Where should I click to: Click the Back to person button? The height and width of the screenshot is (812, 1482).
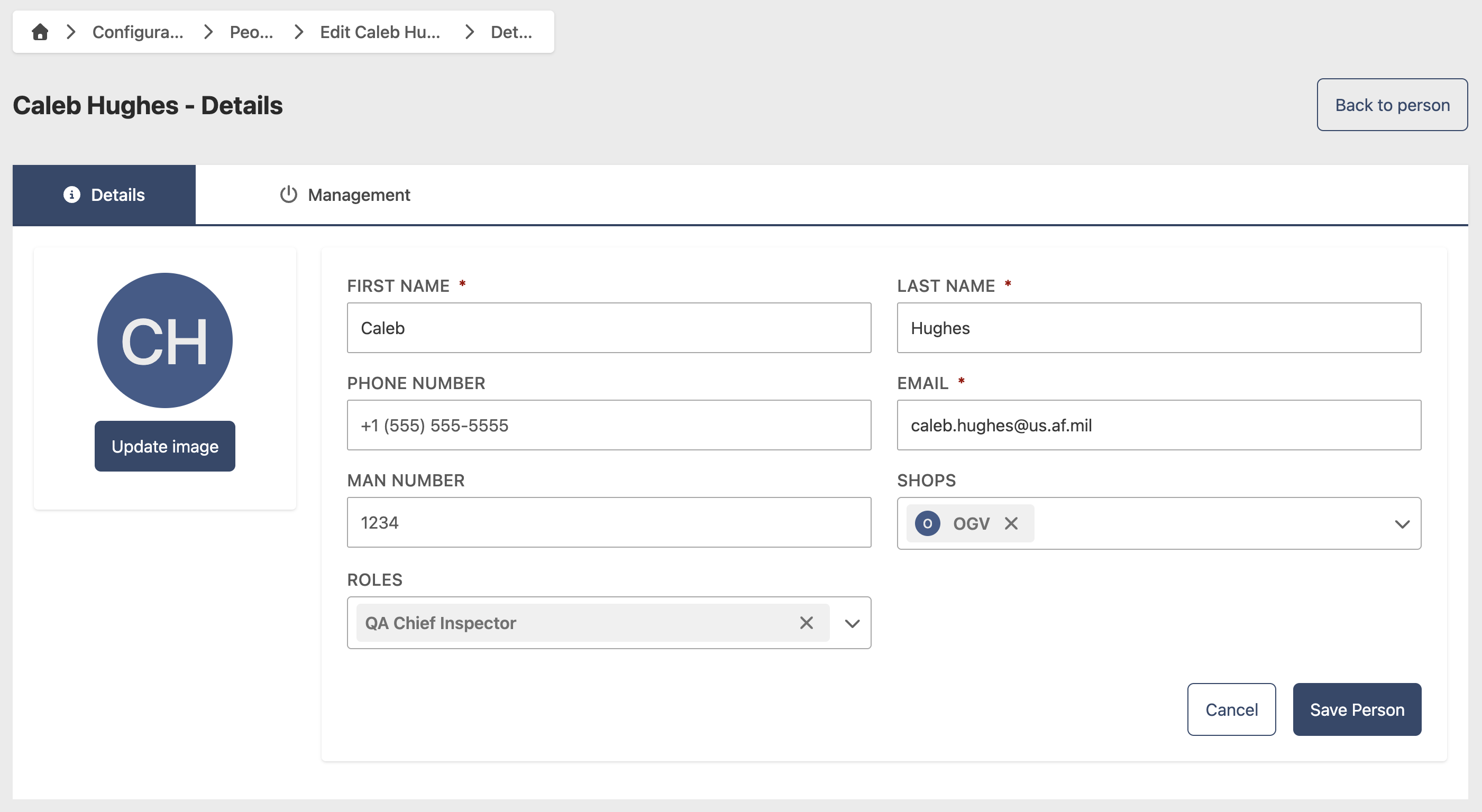pos(1392,105)
